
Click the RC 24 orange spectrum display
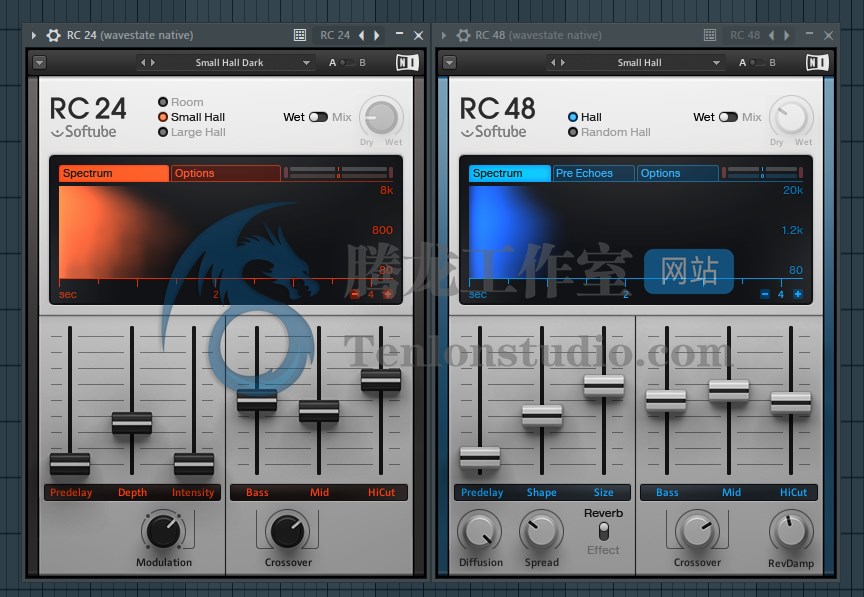point(225,232)
